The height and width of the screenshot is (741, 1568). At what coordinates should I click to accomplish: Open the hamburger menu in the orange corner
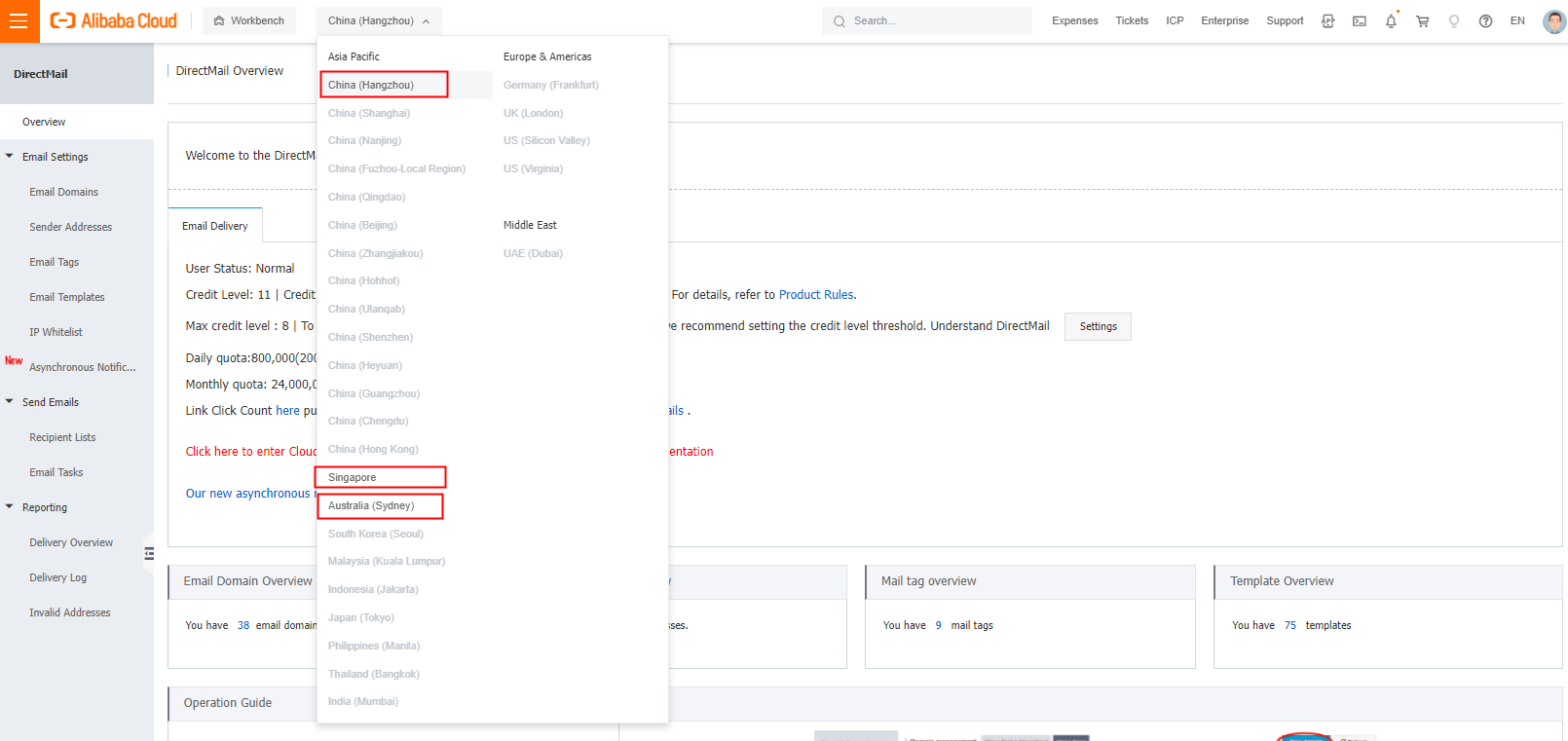19,20
